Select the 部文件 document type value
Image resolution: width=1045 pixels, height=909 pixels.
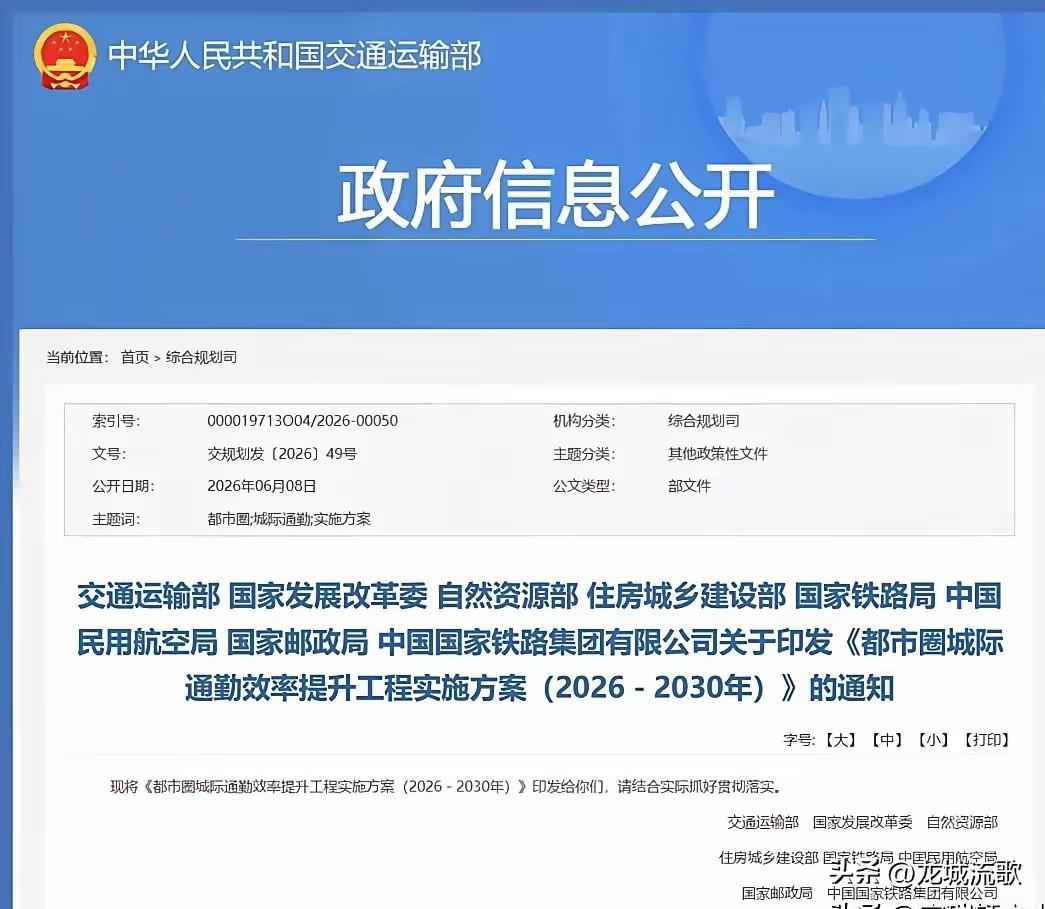click(689, 486)
